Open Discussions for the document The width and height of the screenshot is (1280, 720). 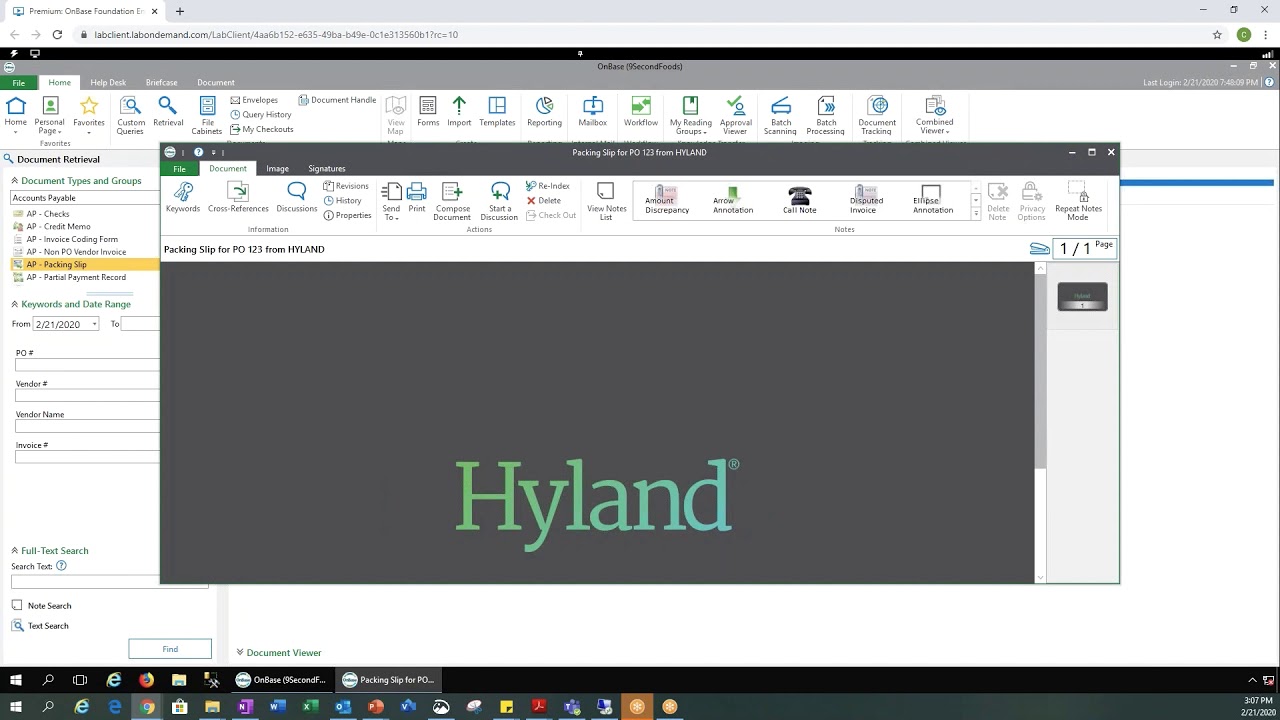pos(297,198)
